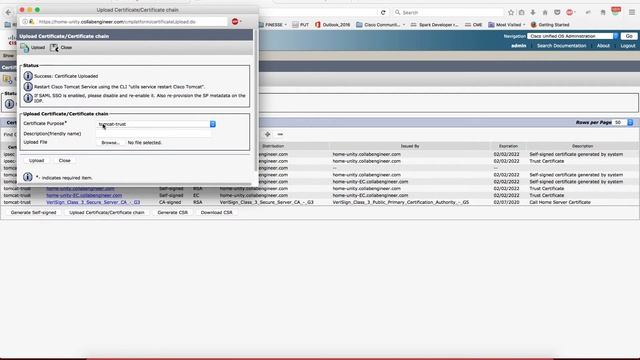Viewport: 640px width, 360px height.
Task: Click the adblock icon in popup address bar
Action: (x=235, y=22)
